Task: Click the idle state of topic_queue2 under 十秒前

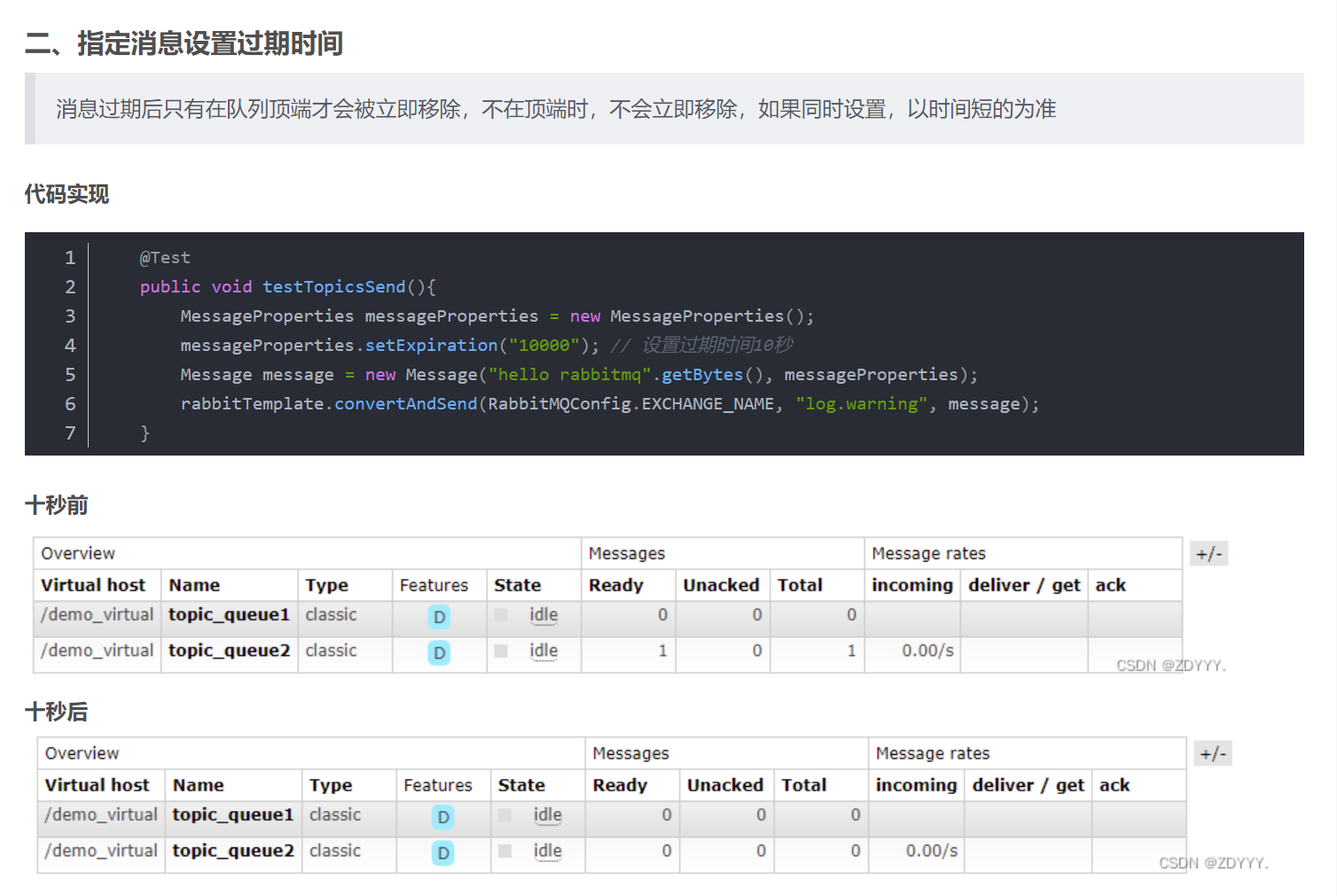Action: coord(543,651)
